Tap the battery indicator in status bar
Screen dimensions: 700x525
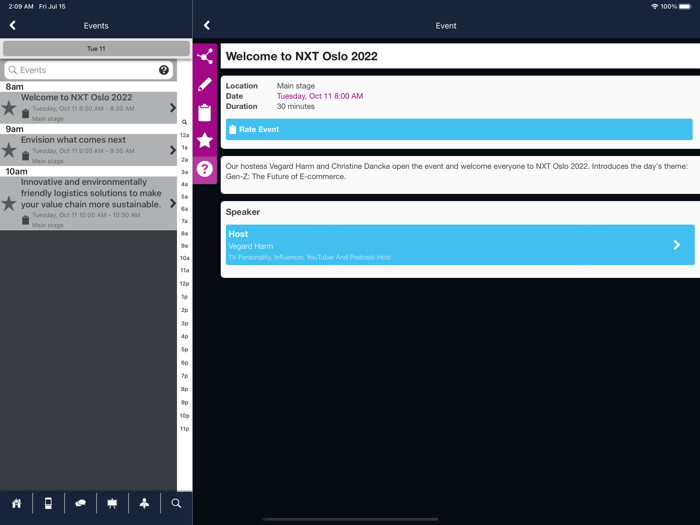click(x=686, y=6)
